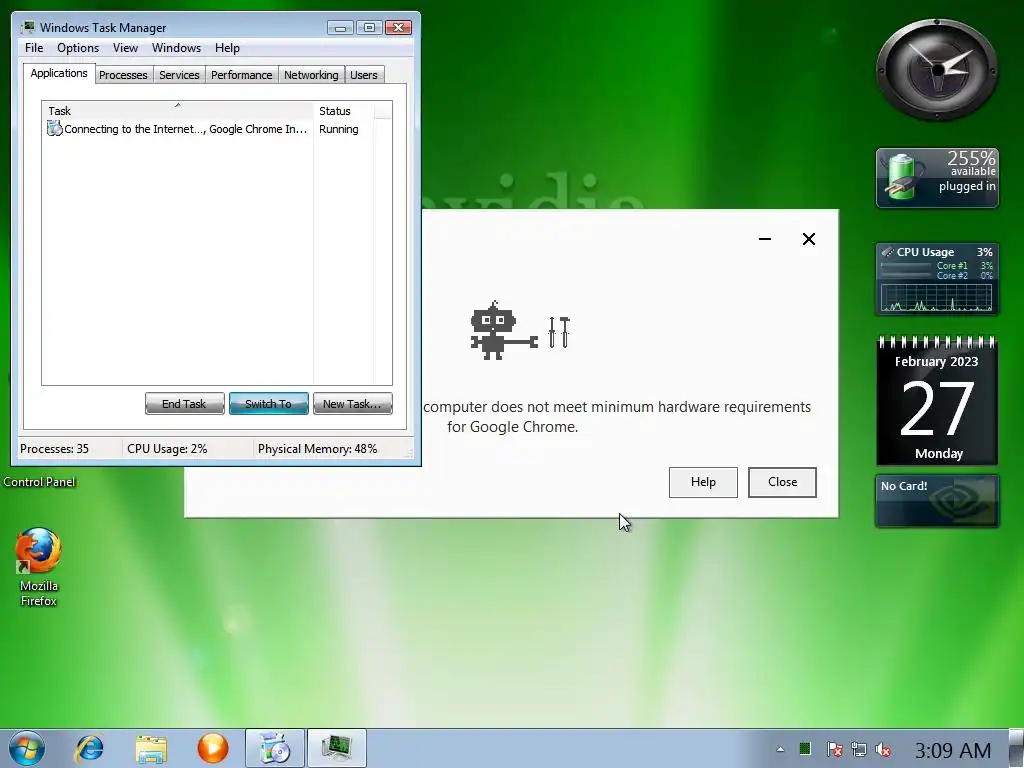Open the Windows Start menu orb

[26, 748]
